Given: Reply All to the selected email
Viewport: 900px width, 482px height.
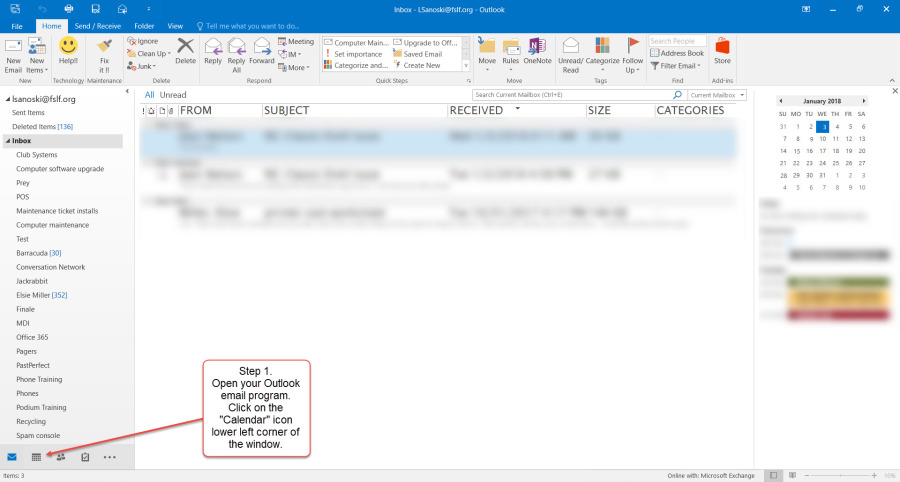Looking at the screenshot, I should point(236,56).
